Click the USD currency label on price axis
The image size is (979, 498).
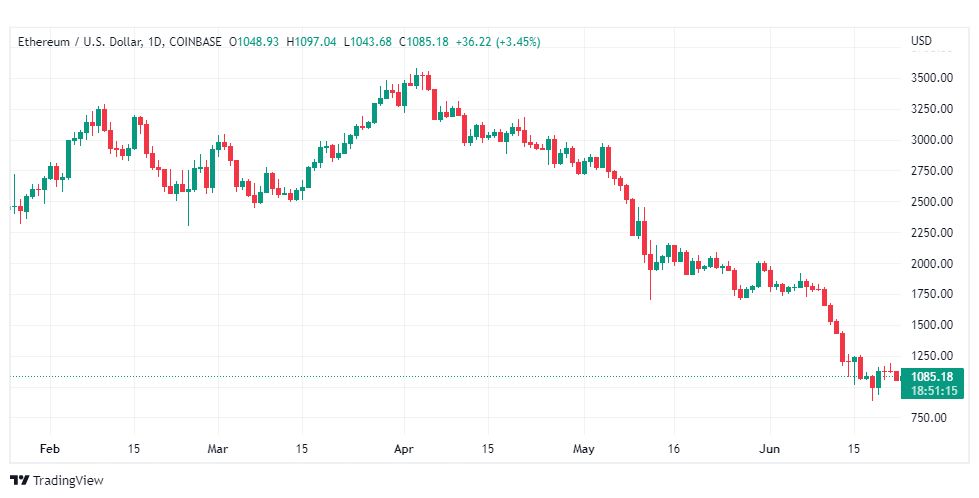coord(921,41)
